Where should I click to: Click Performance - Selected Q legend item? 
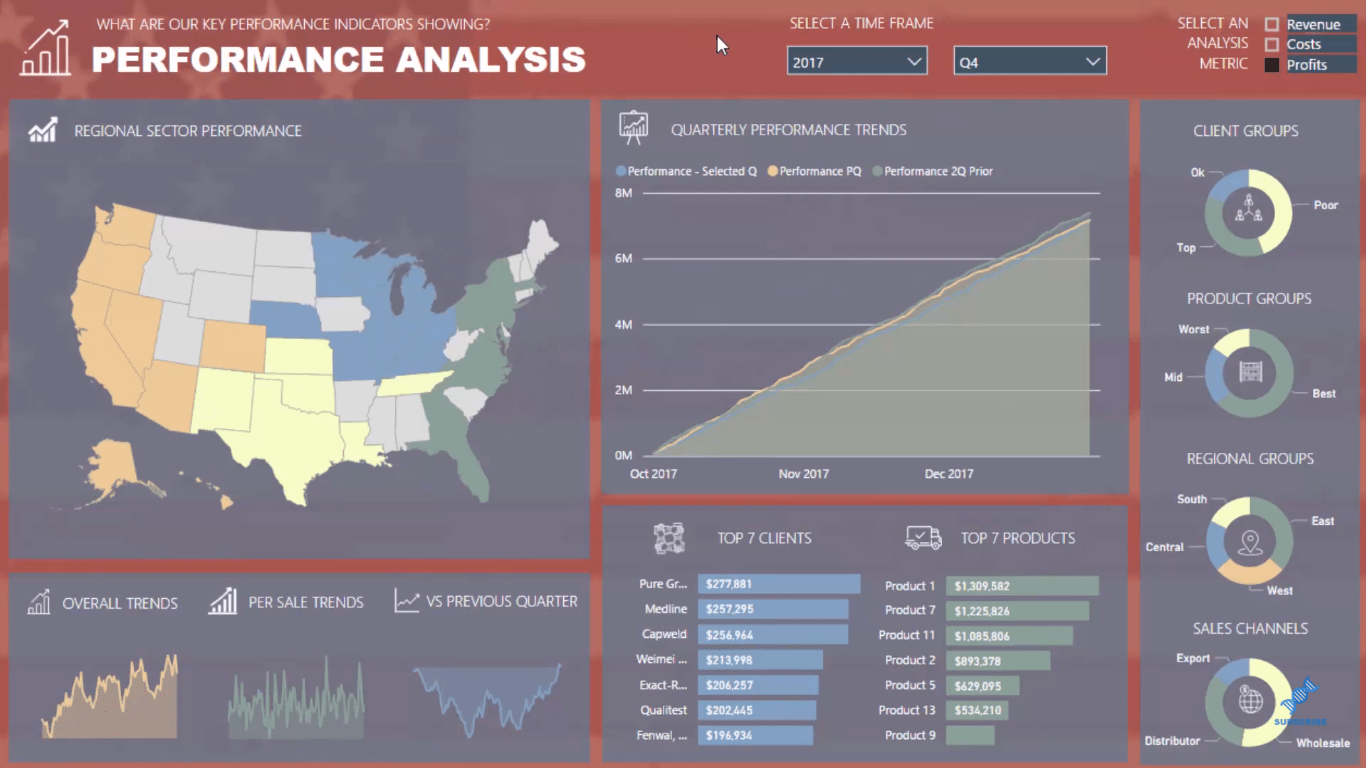(687, 171)
